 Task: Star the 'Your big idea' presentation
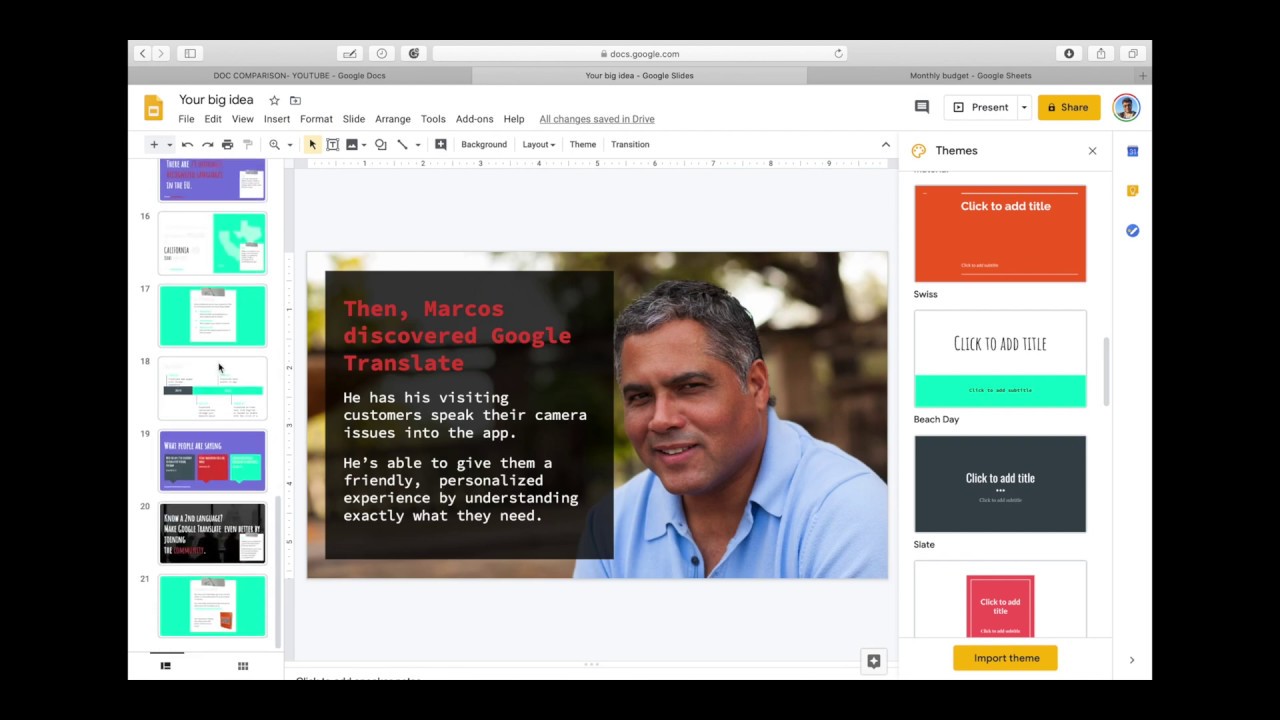click(x=274, y=100)
